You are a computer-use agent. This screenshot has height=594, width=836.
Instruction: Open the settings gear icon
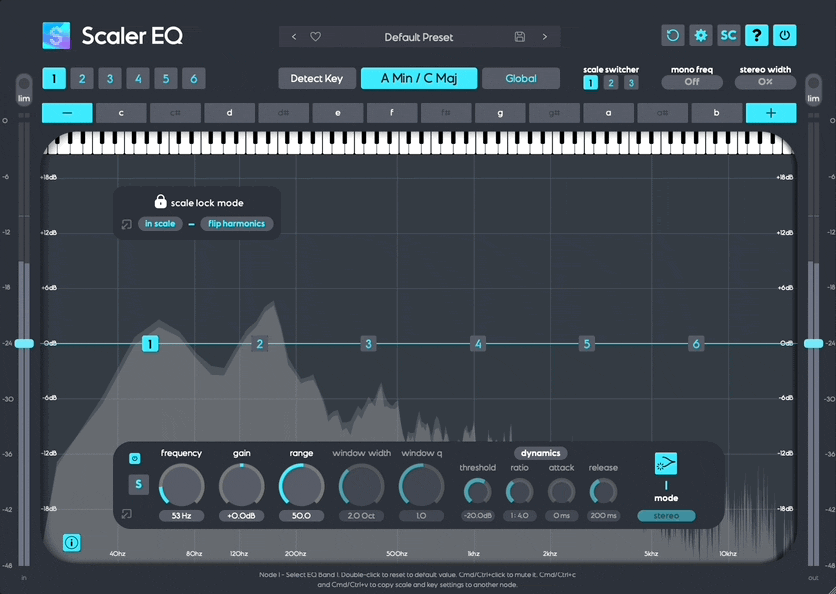pos(700,35)
